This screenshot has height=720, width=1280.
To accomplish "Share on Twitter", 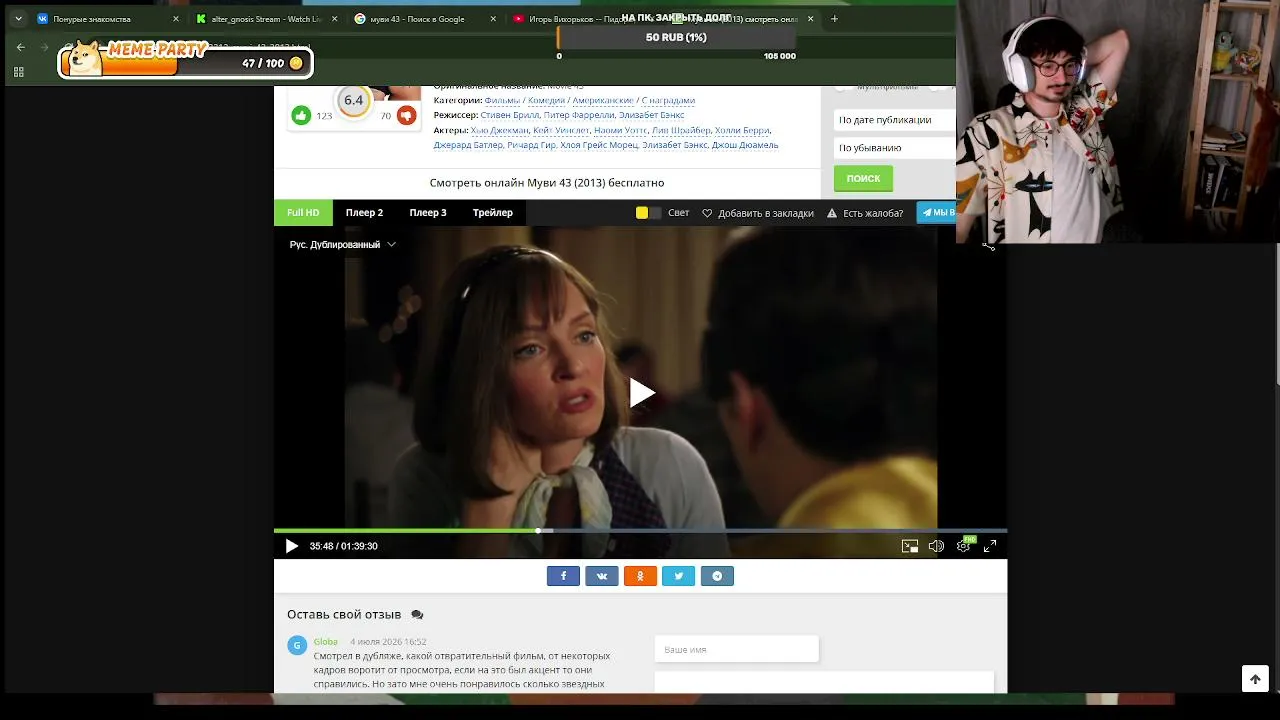I will (x=678, y=576).
